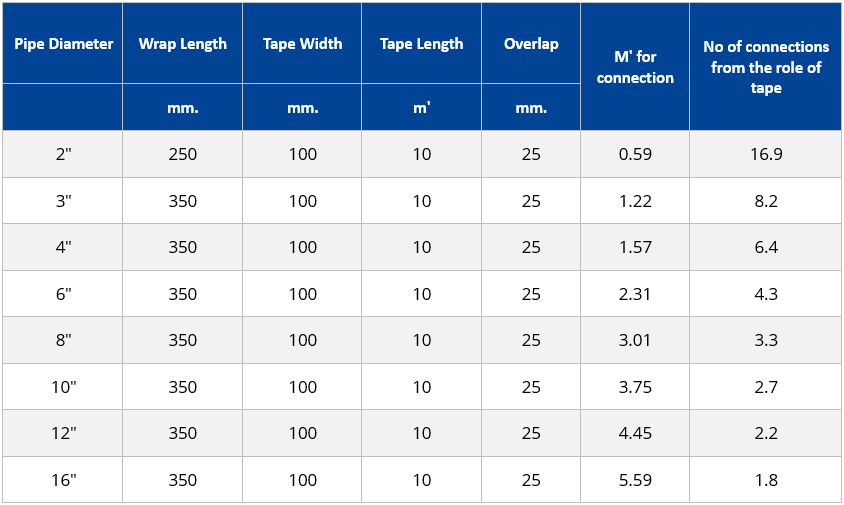Screen dimensions: 844x505
Task: Select the 0.59 connection value
Action: click(635, 154)
